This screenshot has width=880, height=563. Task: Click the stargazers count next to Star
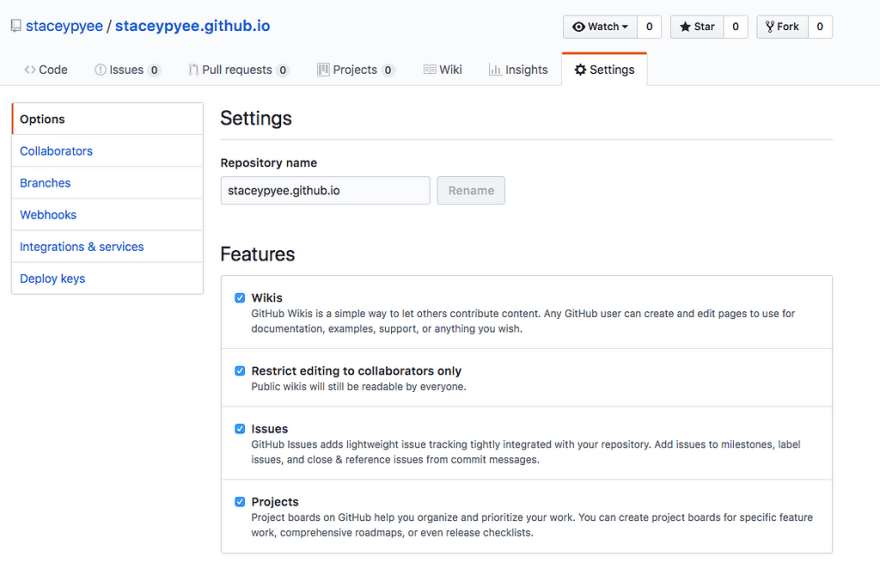click(x=736, y=26)
